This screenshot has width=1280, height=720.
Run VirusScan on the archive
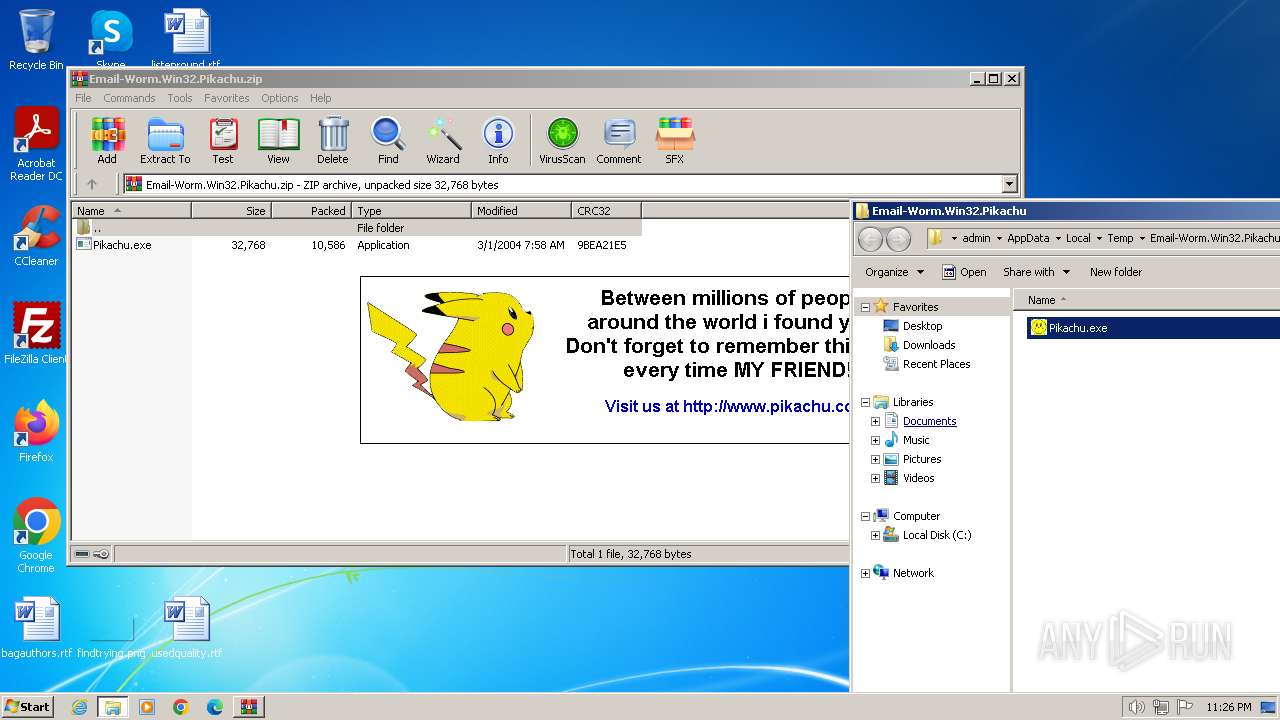point(562,140)
